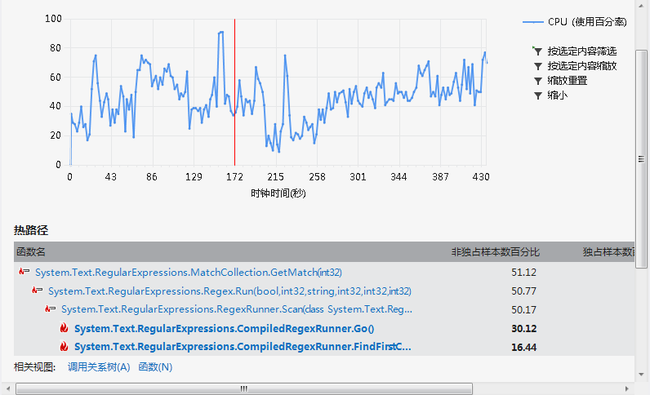Select 按选定内容缩放 zoom option
Image resolution: width=650 pixels, height=395 pixels.
(582, 66)
